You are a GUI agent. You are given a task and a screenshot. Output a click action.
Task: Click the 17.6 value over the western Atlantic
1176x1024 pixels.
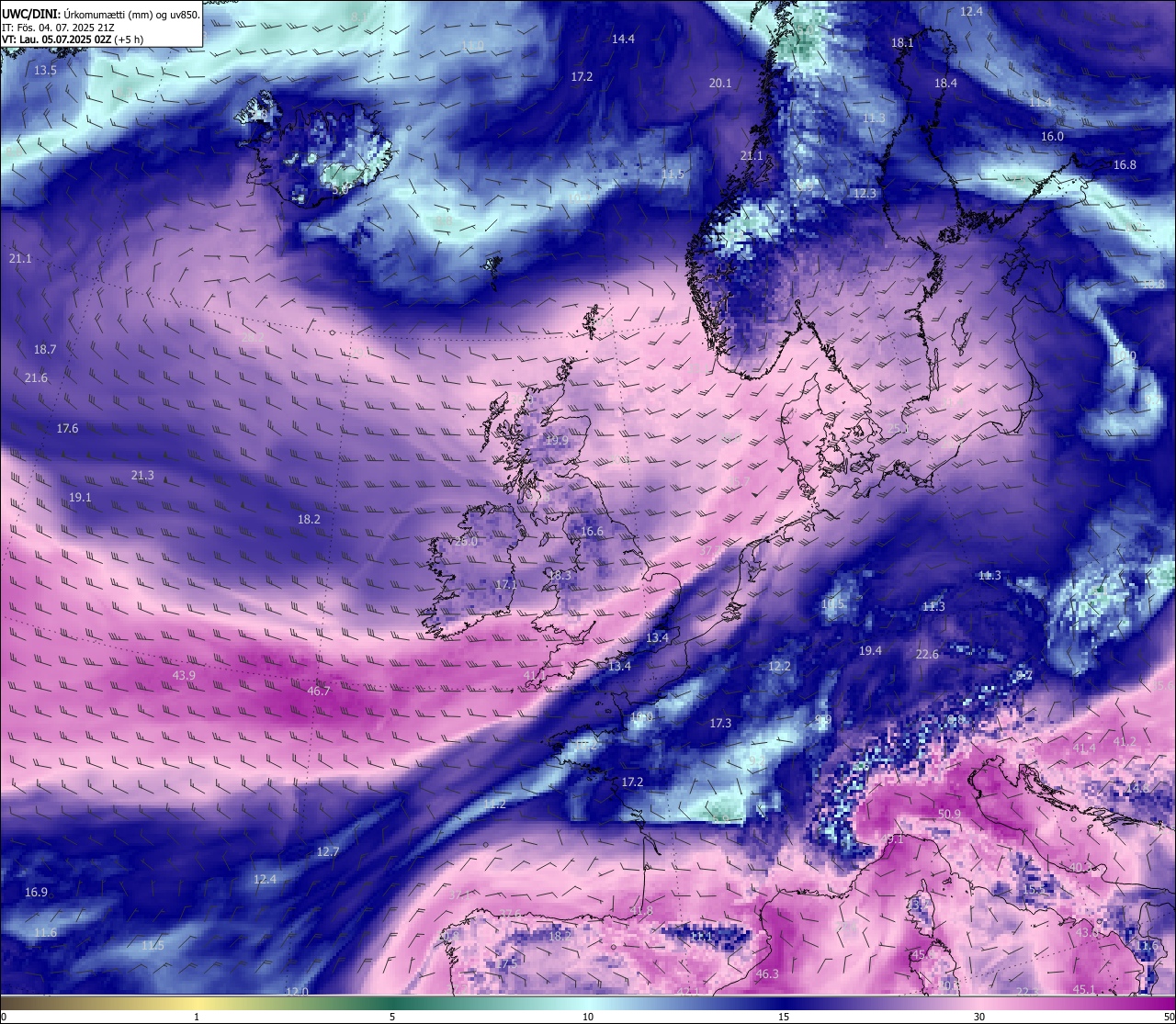(x=67, y=429)
